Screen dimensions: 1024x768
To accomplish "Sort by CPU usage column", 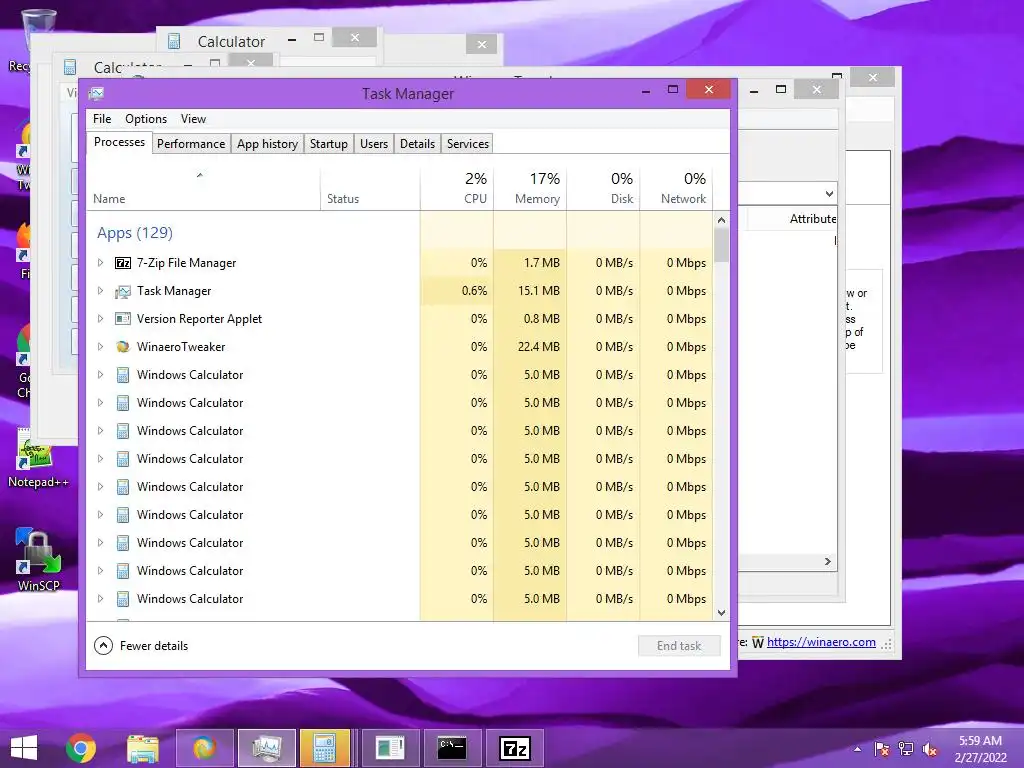I will click(x=457, y=188).
